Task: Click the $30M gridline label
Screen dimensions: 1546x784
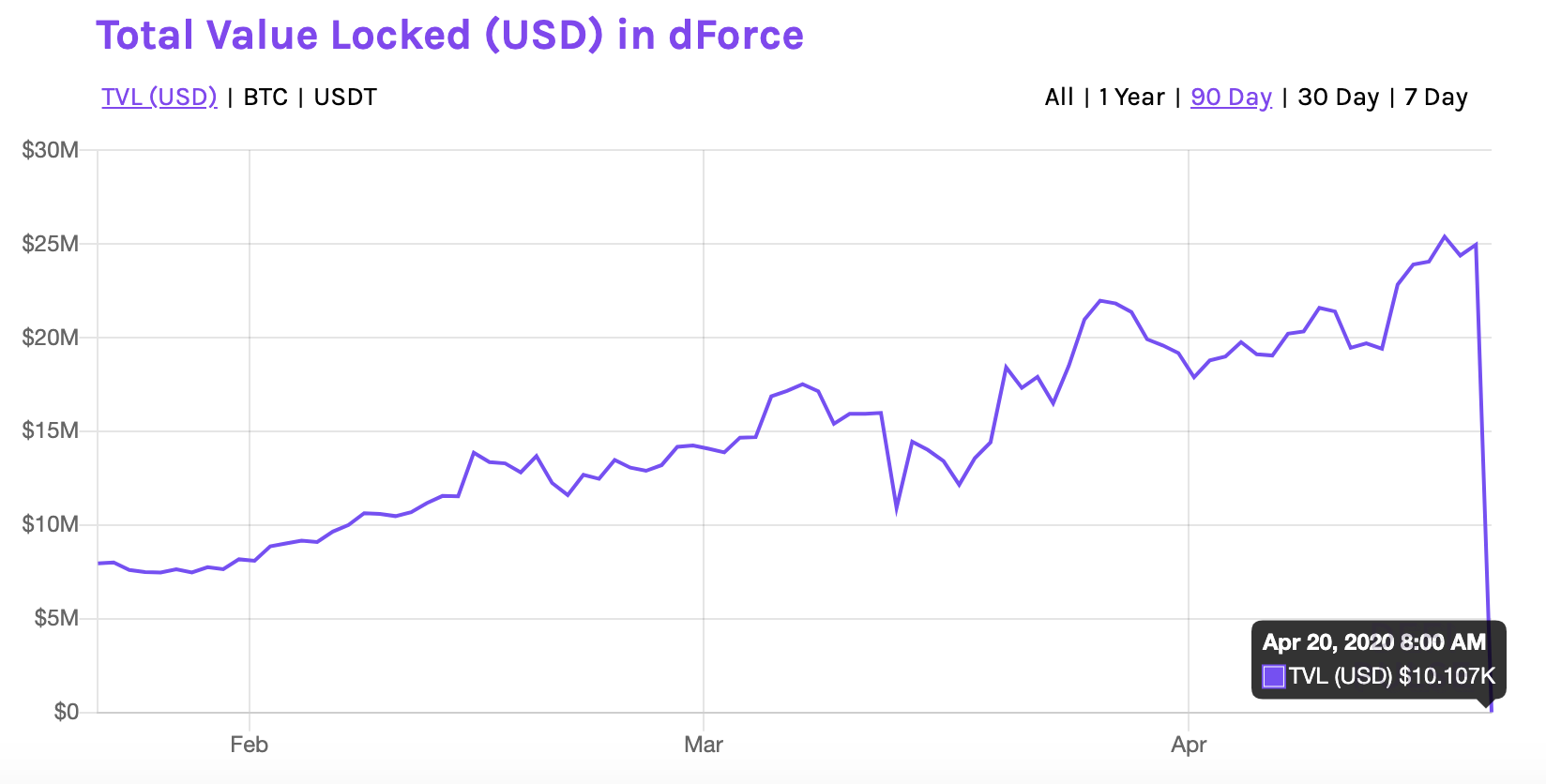Action: (48, 148)
